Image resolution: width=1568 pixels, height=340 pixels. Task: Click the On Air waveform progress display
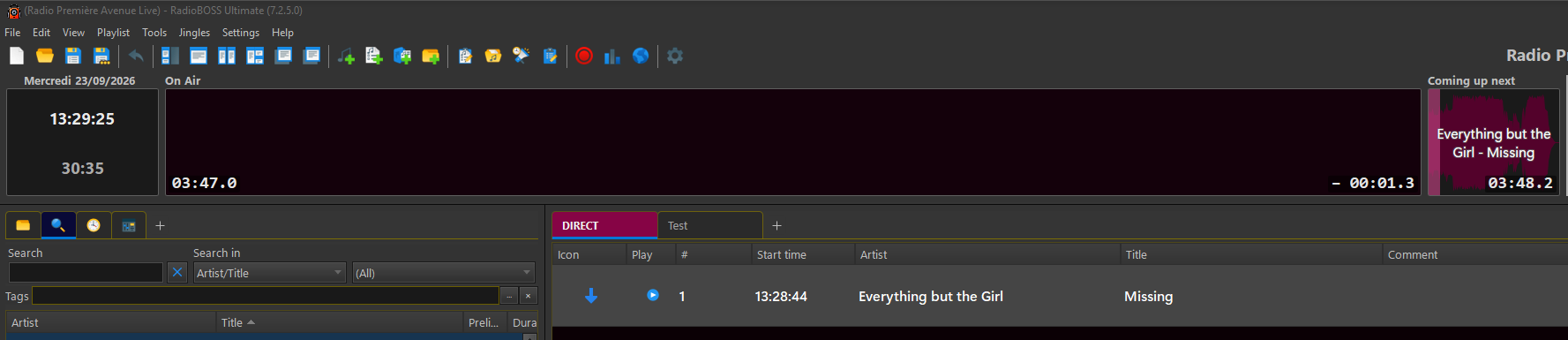click(793, 141)
